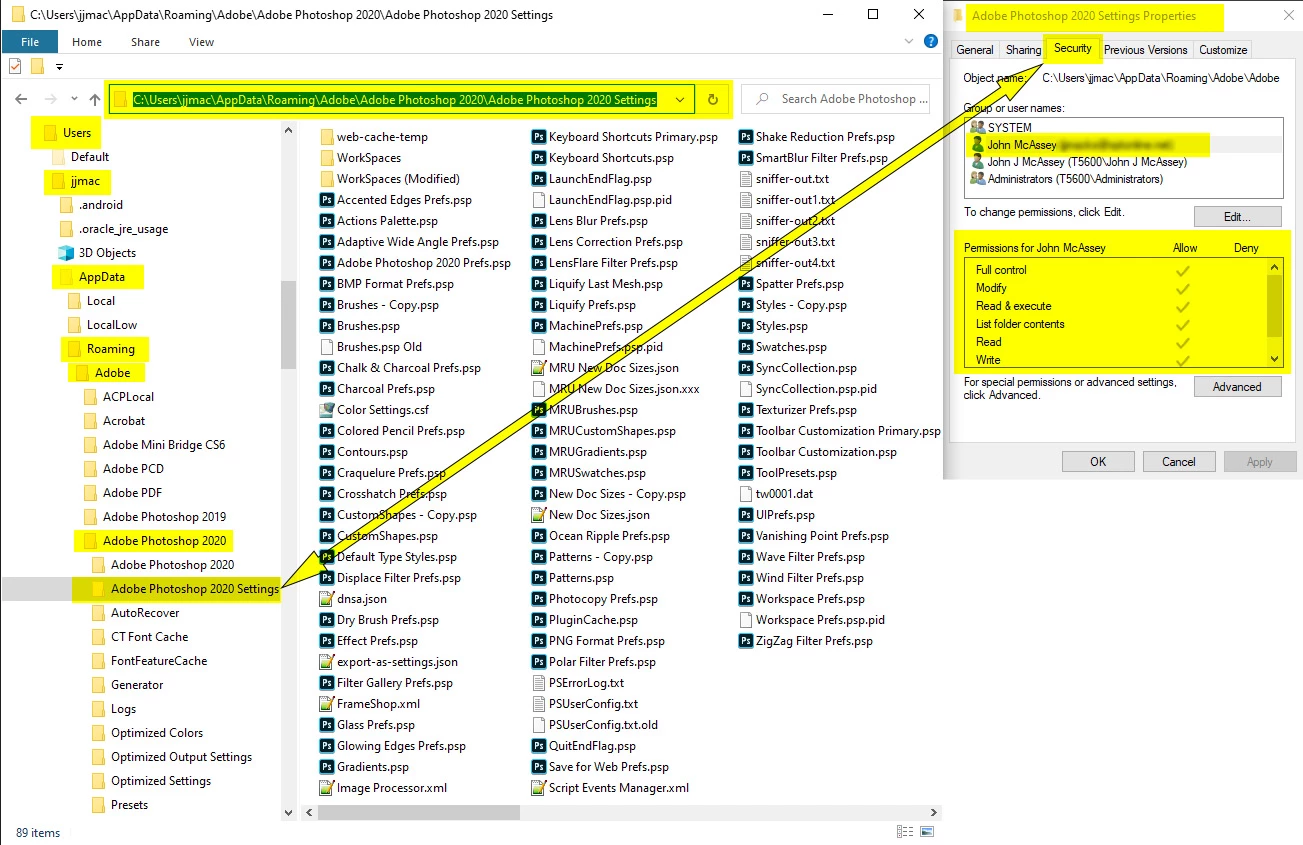Select Color Settings.csf file icon

pos(326,410)
